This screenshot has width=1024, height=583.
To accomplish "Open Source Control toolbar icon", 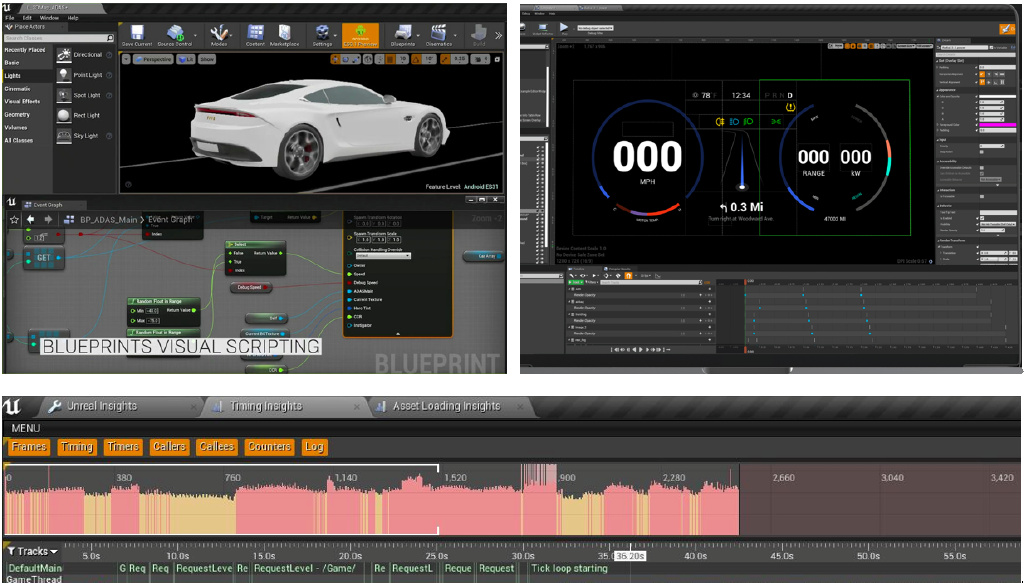I will (x=174, y=35).
